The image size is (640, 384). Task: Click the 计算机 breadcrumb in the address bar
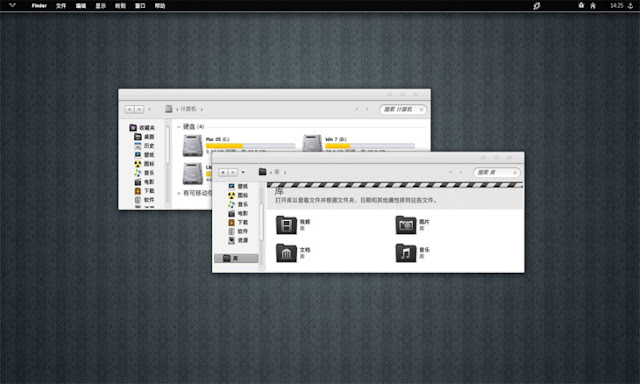pos(188,109)
